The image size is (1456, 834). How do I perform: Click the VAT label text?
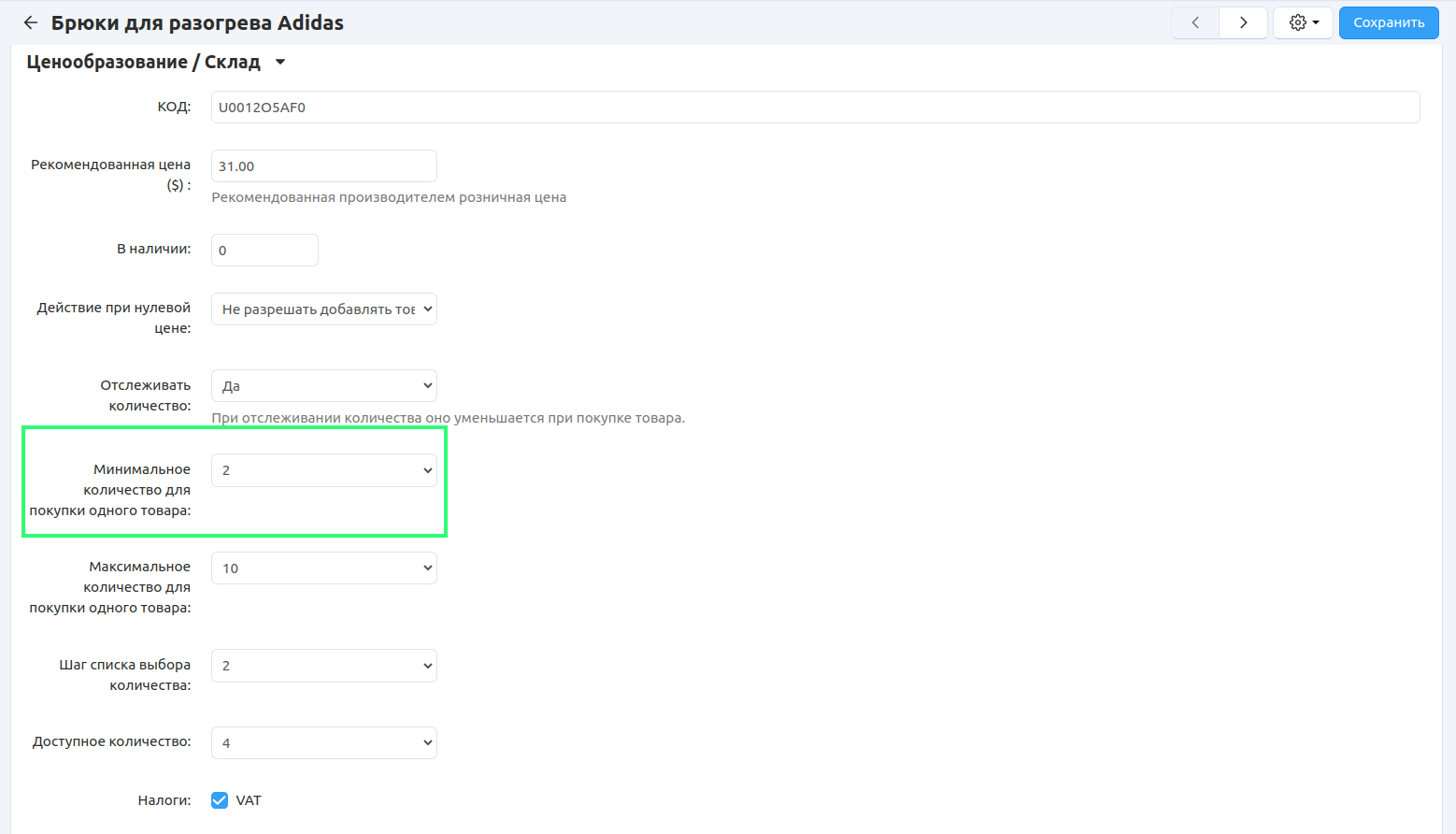[x=249, y=800]
